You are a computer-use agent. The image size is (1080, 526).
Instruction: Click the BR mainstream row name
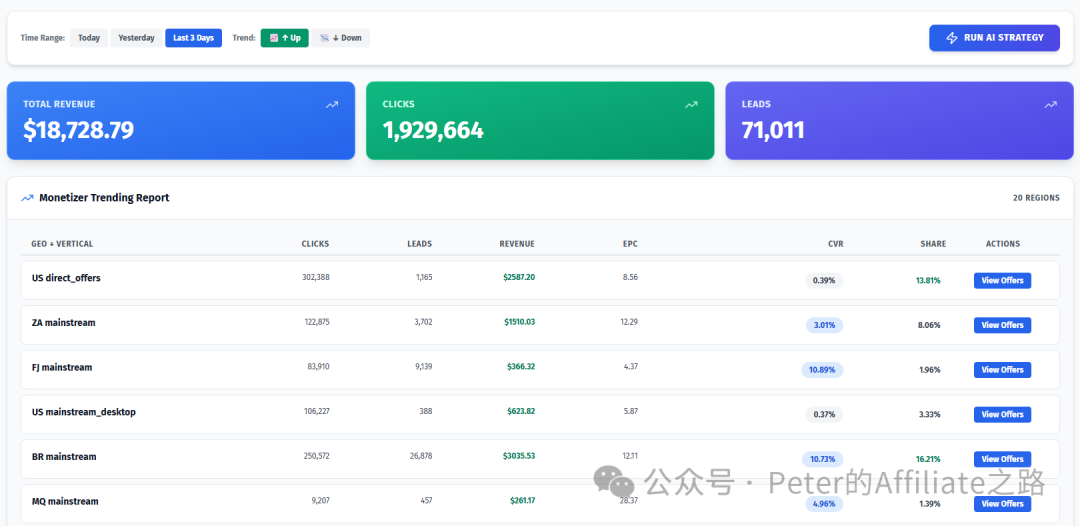pyautogui.click(x=64, y=457)
